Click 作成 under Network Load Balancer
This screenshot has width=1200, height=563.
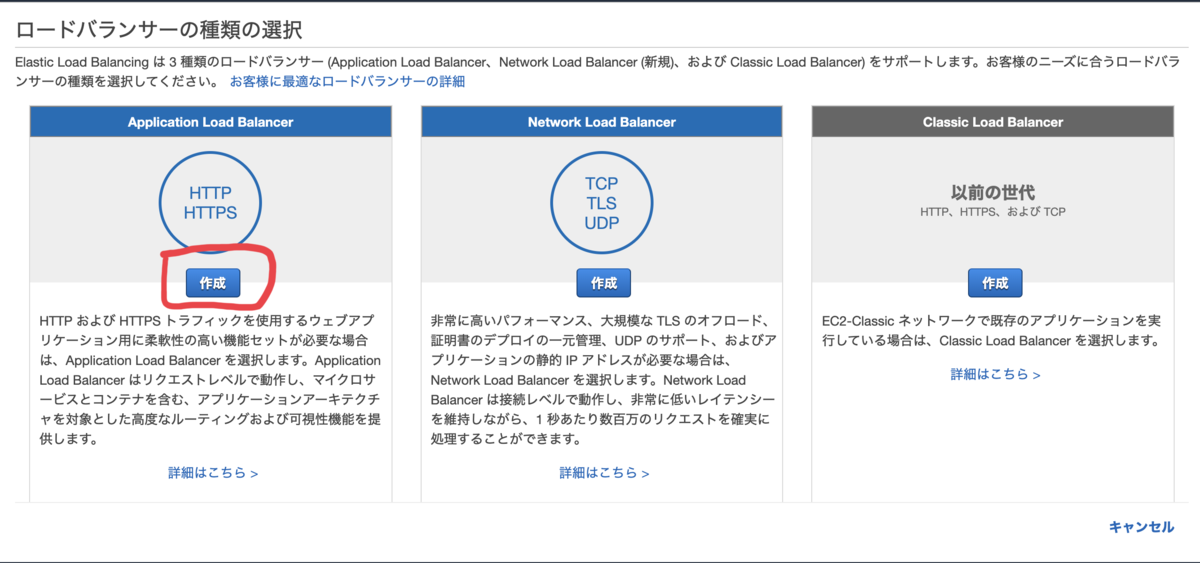(x=604, y=283)
